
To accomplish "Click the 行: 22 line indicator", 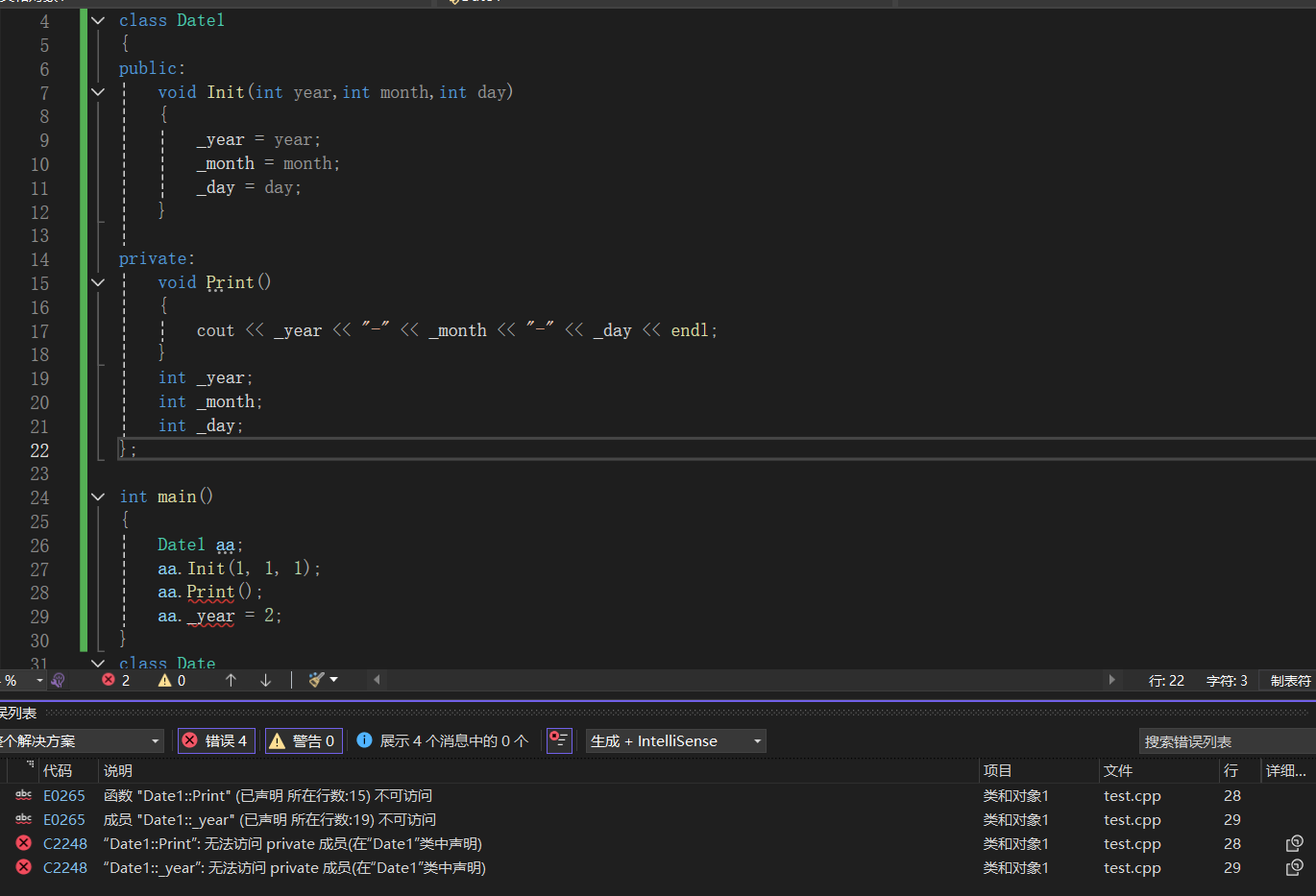I will tap(1166, 680).
